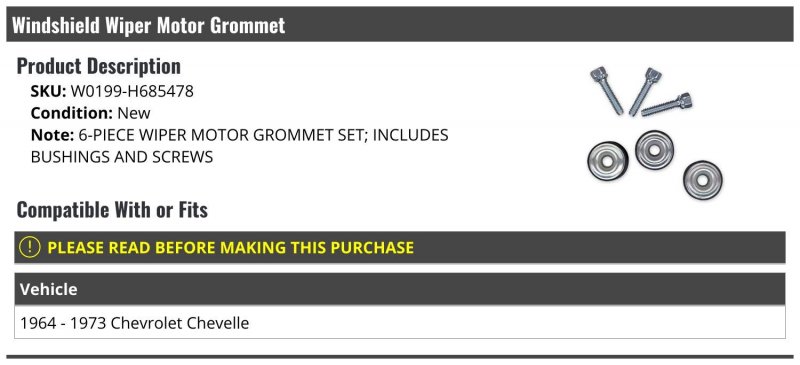Viewport: 800px width, 365px height.
Task: Click the center round bushing in photo
Action: (655, 150)
